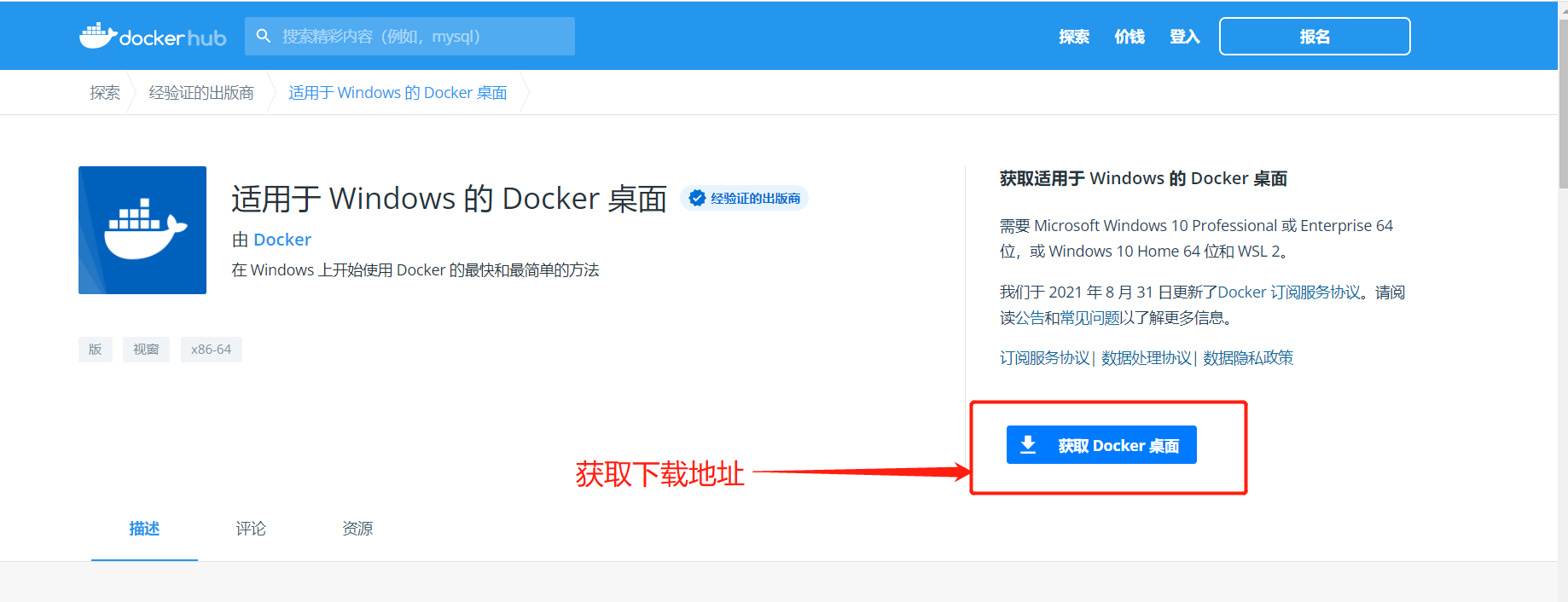Open the Docker 订阅服务协议 link in paragraph
This screenshot has height=602, width=1568.
(1289, 292)
